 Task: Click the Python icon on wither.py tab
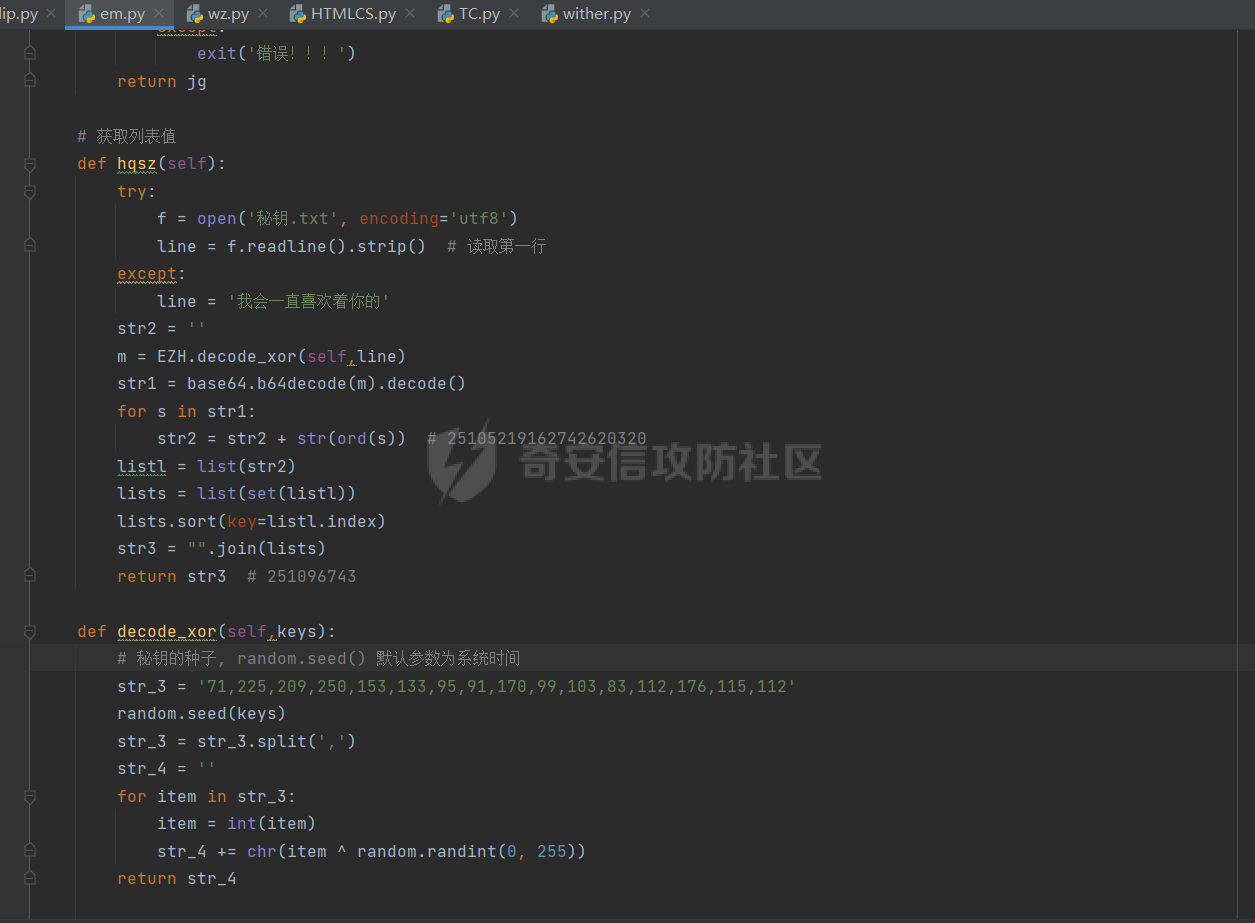coord(549,14)
